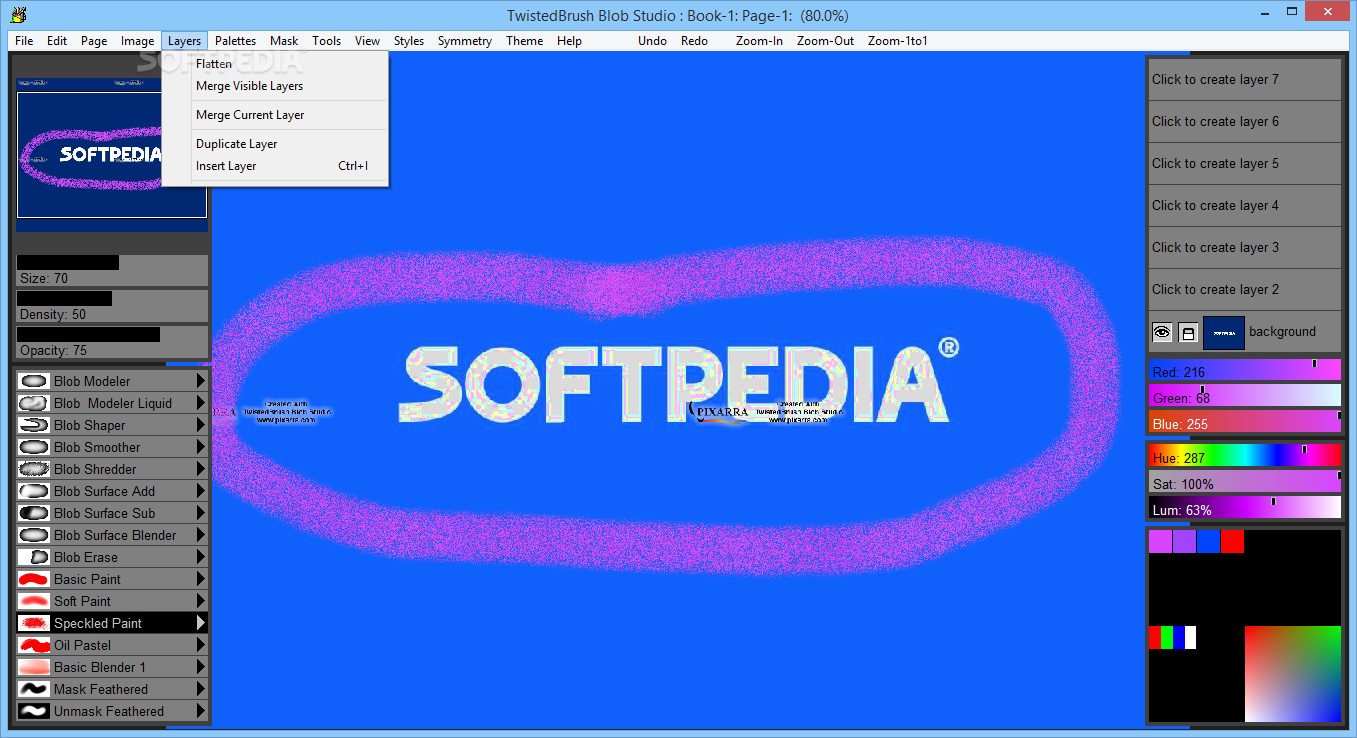Adjust the Blue color slider

click(x=1244, y=422)
